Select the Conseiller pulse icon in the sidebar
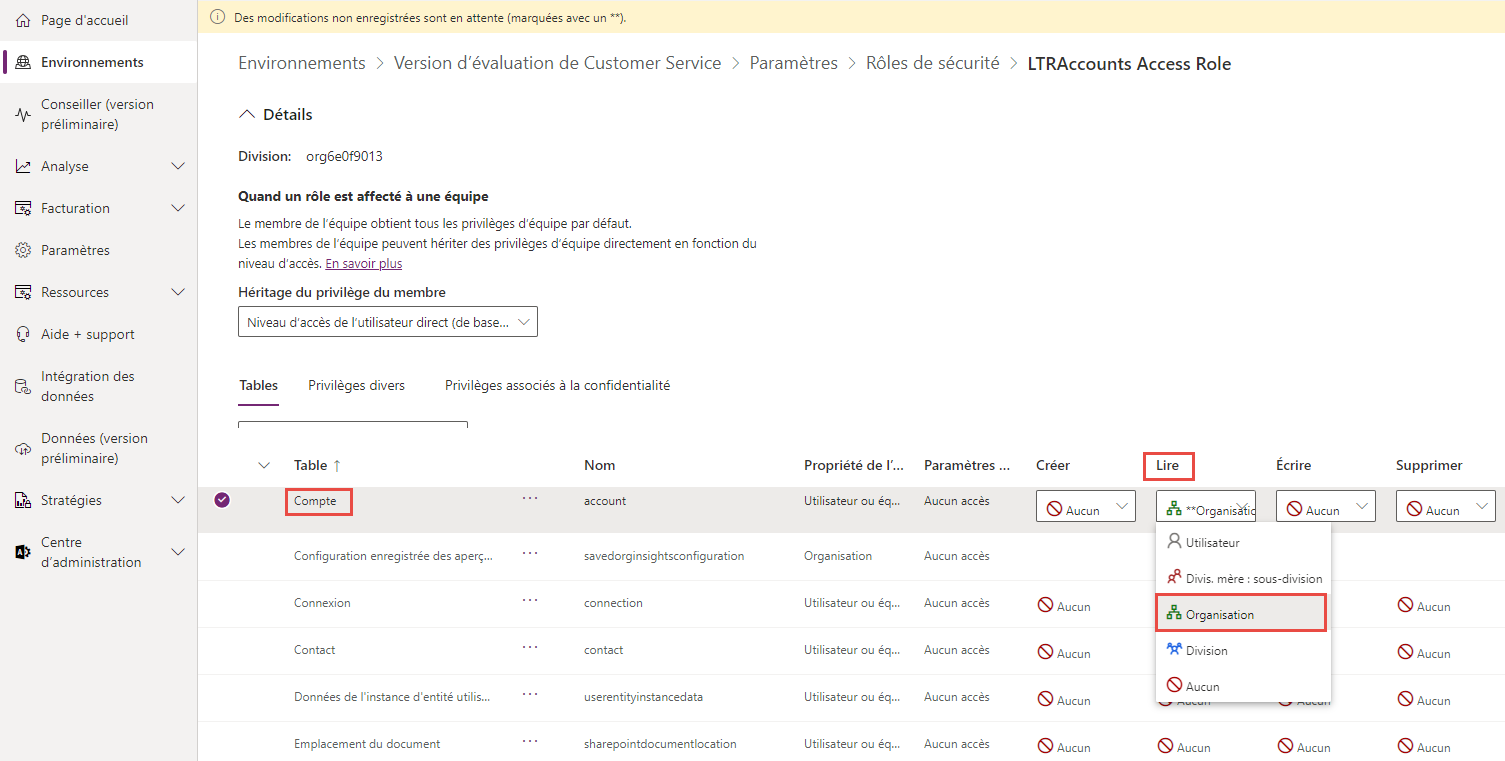The height and width of the screenshot is (761, 1505). [23, 114]
